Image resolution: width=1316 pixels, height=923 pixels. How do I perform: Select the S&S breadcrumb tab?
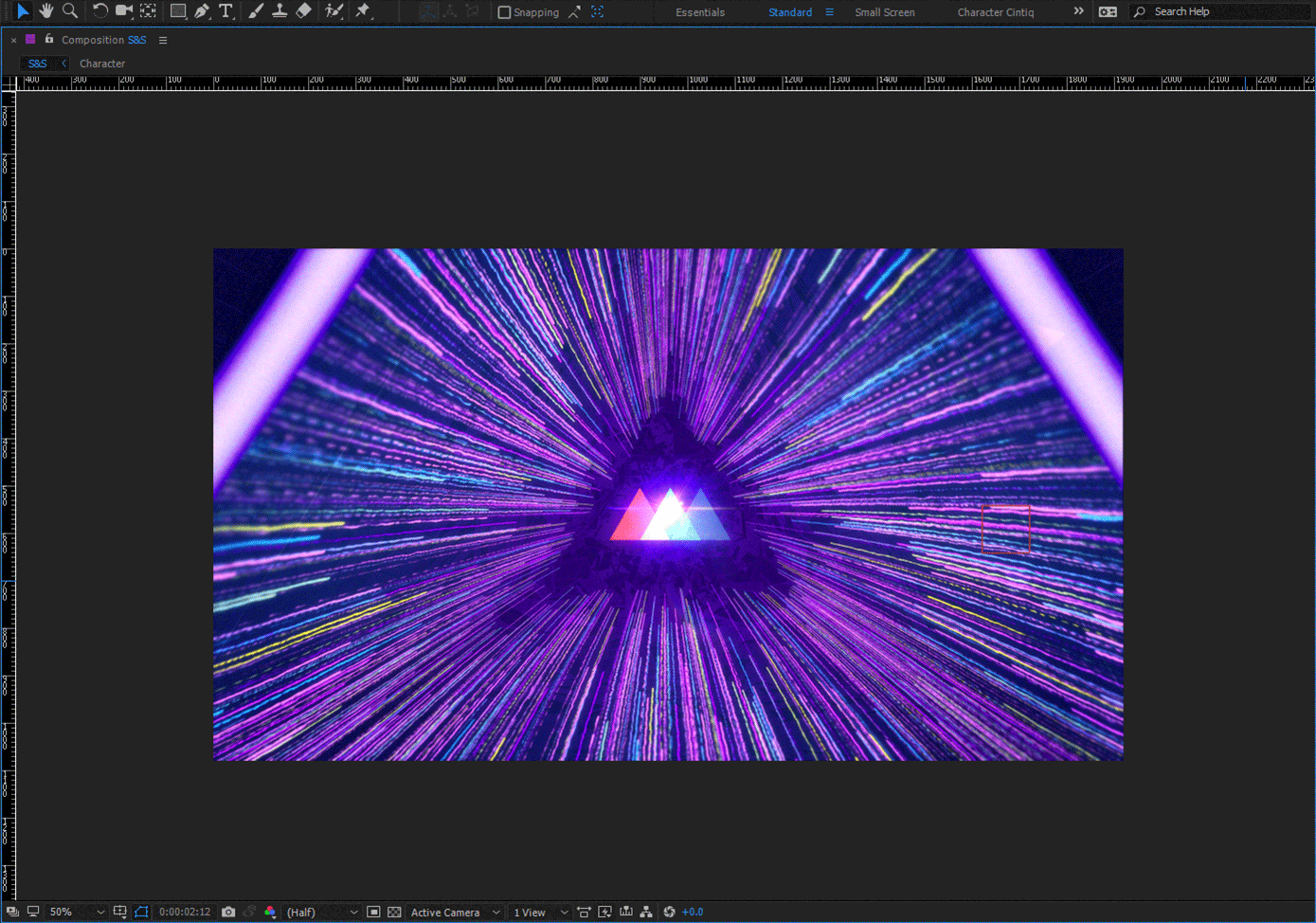click(x=38, y=63)
